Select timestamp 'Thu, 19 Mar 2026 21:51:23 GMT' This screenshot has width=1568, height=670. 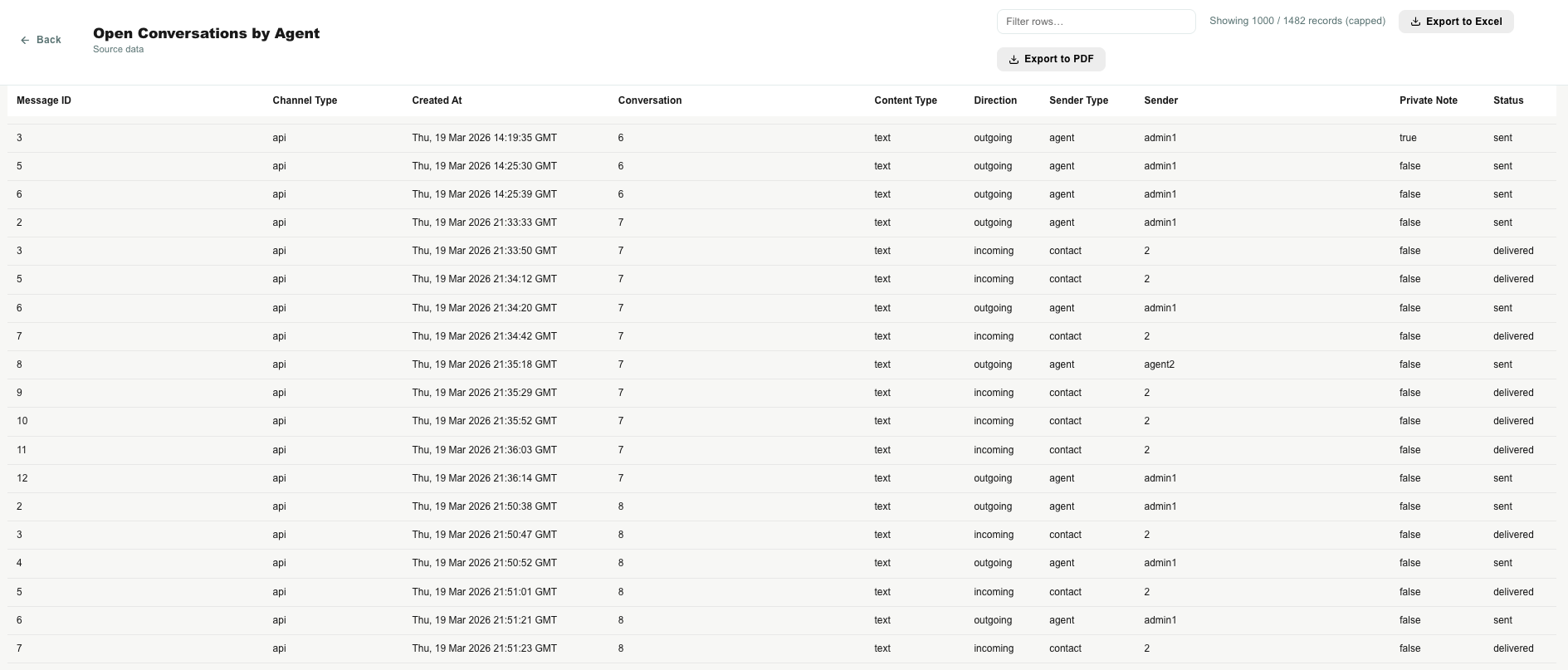[x=484, y=648]
